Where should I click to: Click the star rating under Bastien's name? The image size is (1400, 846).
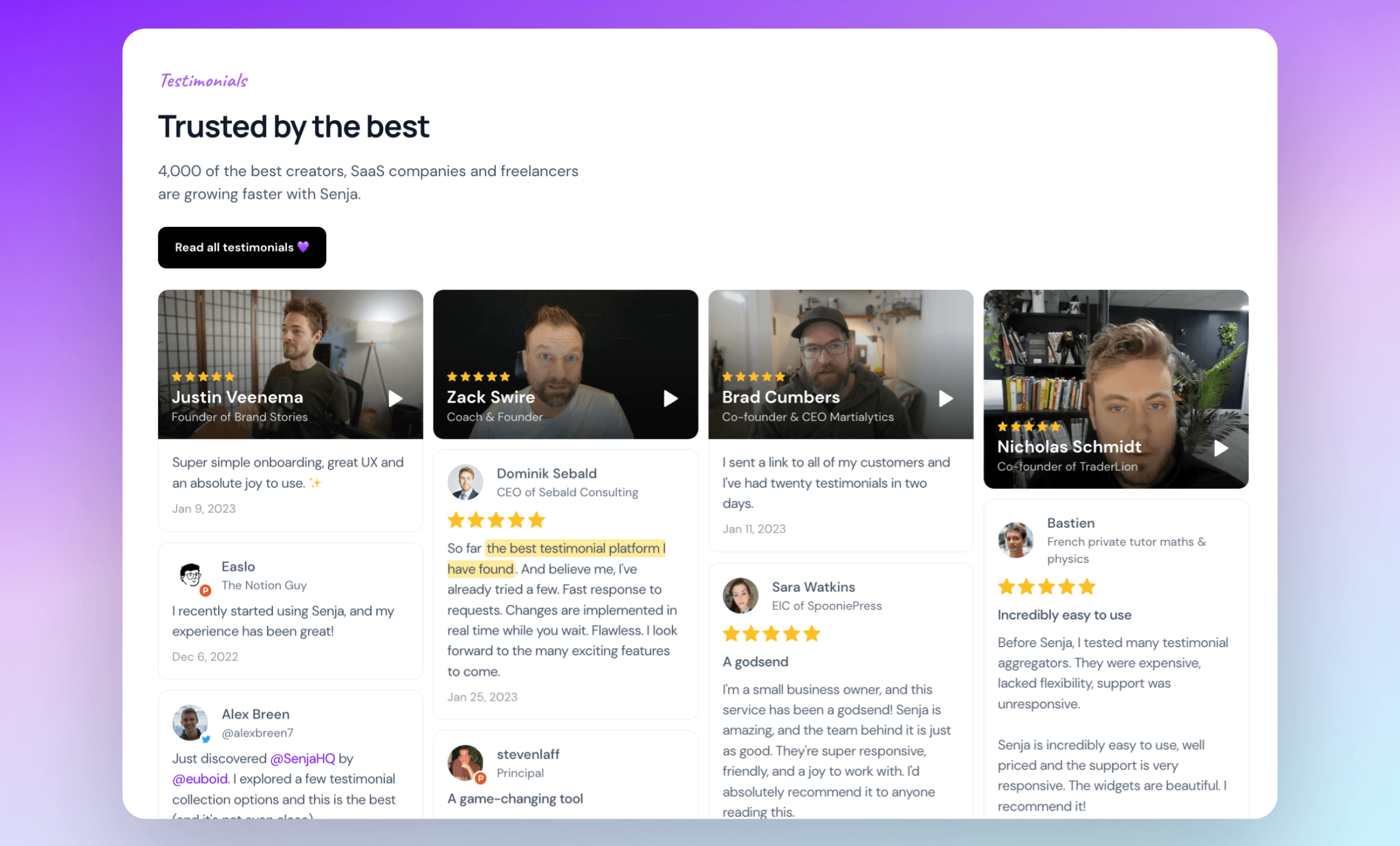(x=1046, y=587)
